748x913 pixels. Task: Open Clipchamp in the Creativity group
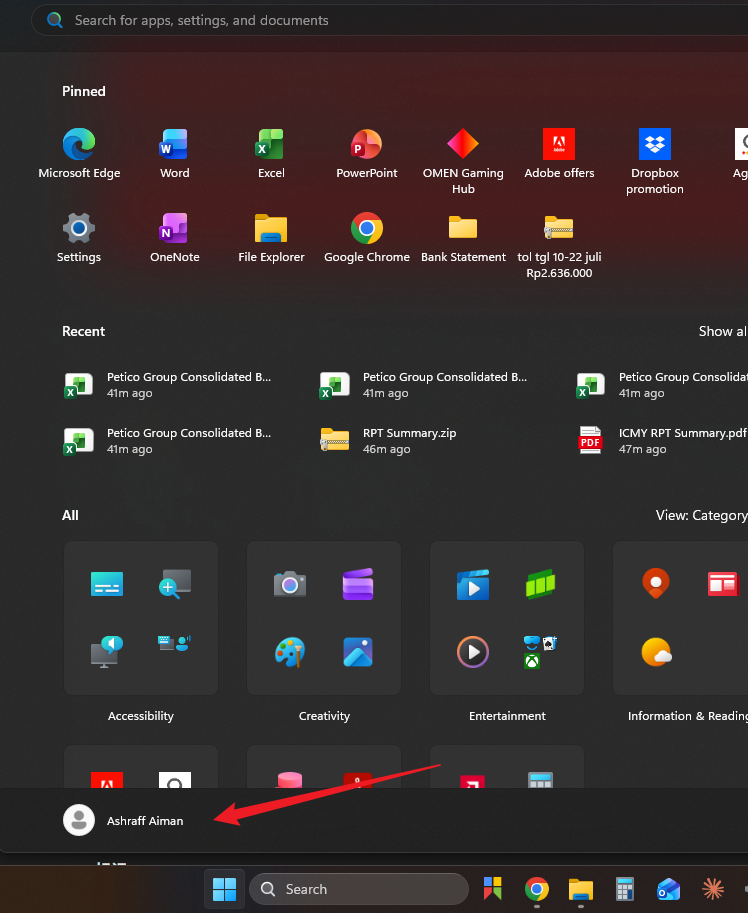tap(357, 584)
